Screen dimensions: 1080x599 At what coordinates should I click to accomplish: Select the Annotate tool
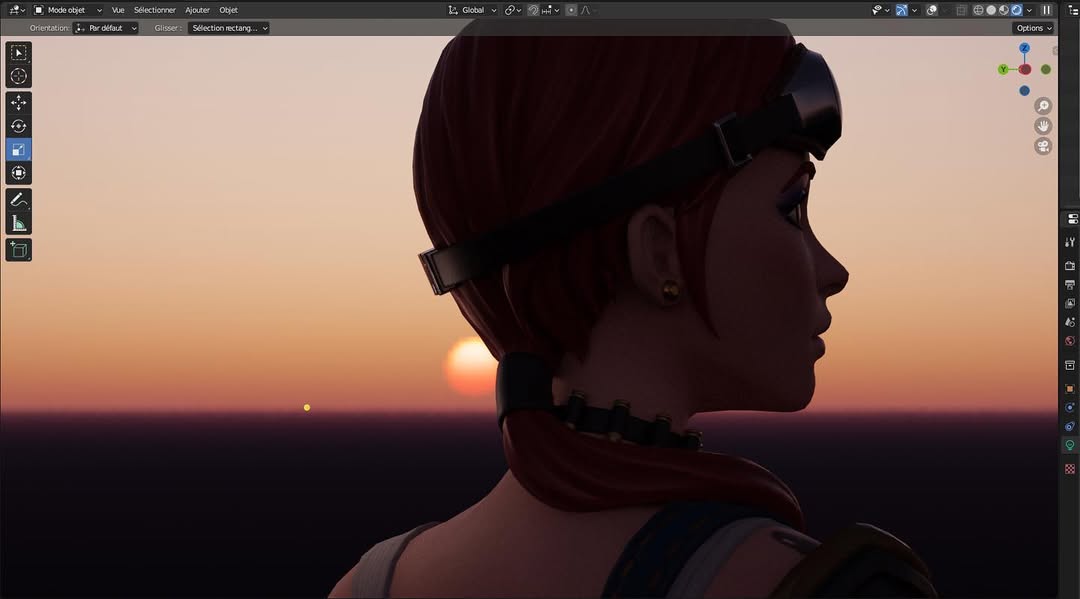pos(19,200)
